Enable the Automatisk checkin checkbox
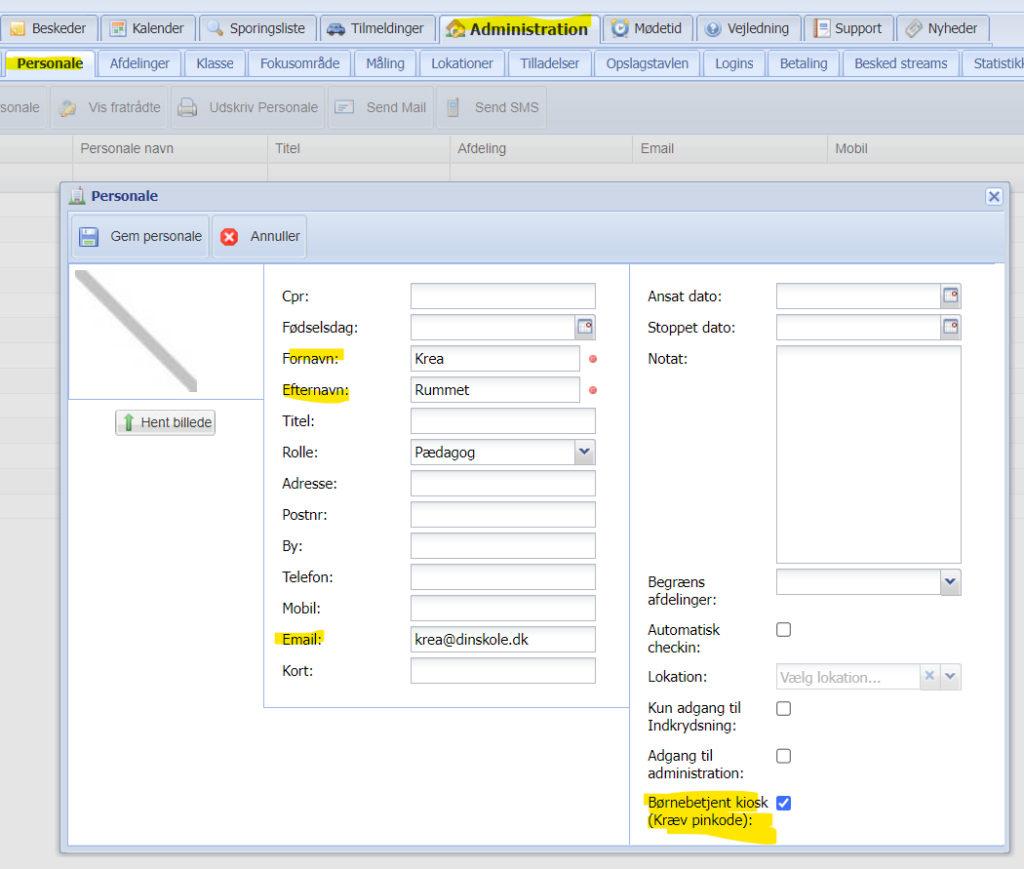 coord(784,630)
